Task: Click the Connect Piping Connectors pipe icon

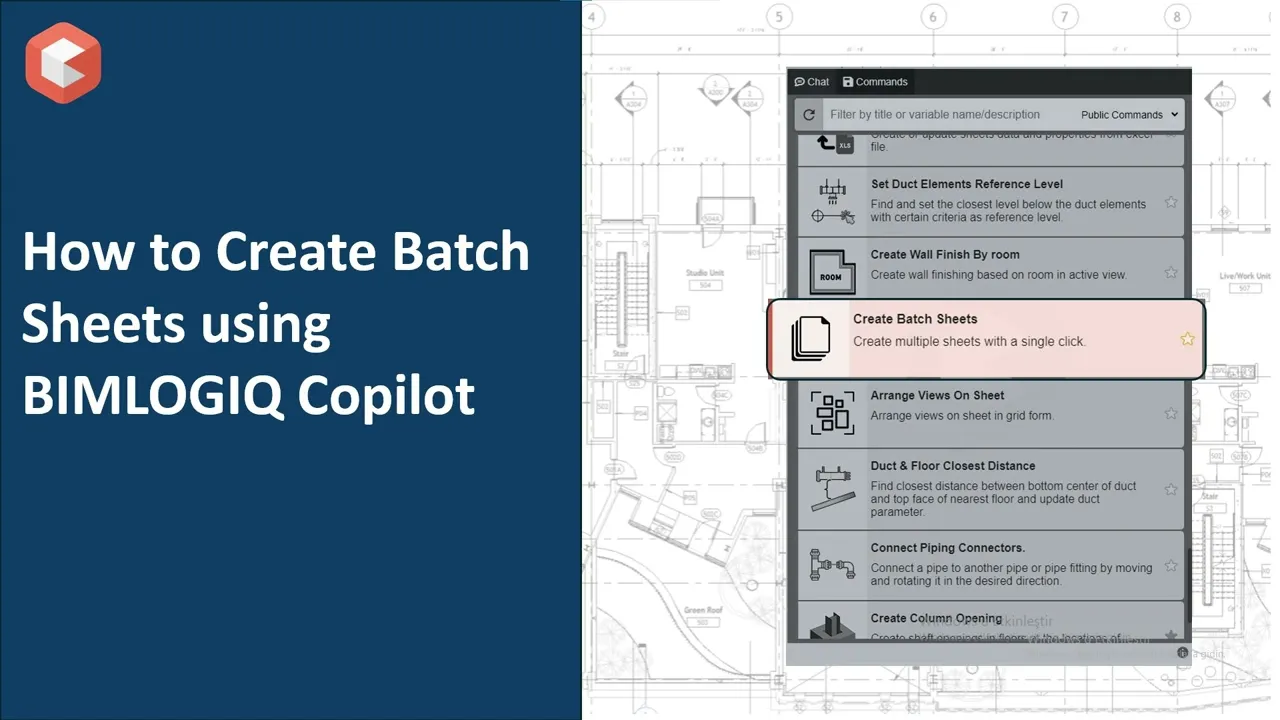Action: [x=832, y=566]
